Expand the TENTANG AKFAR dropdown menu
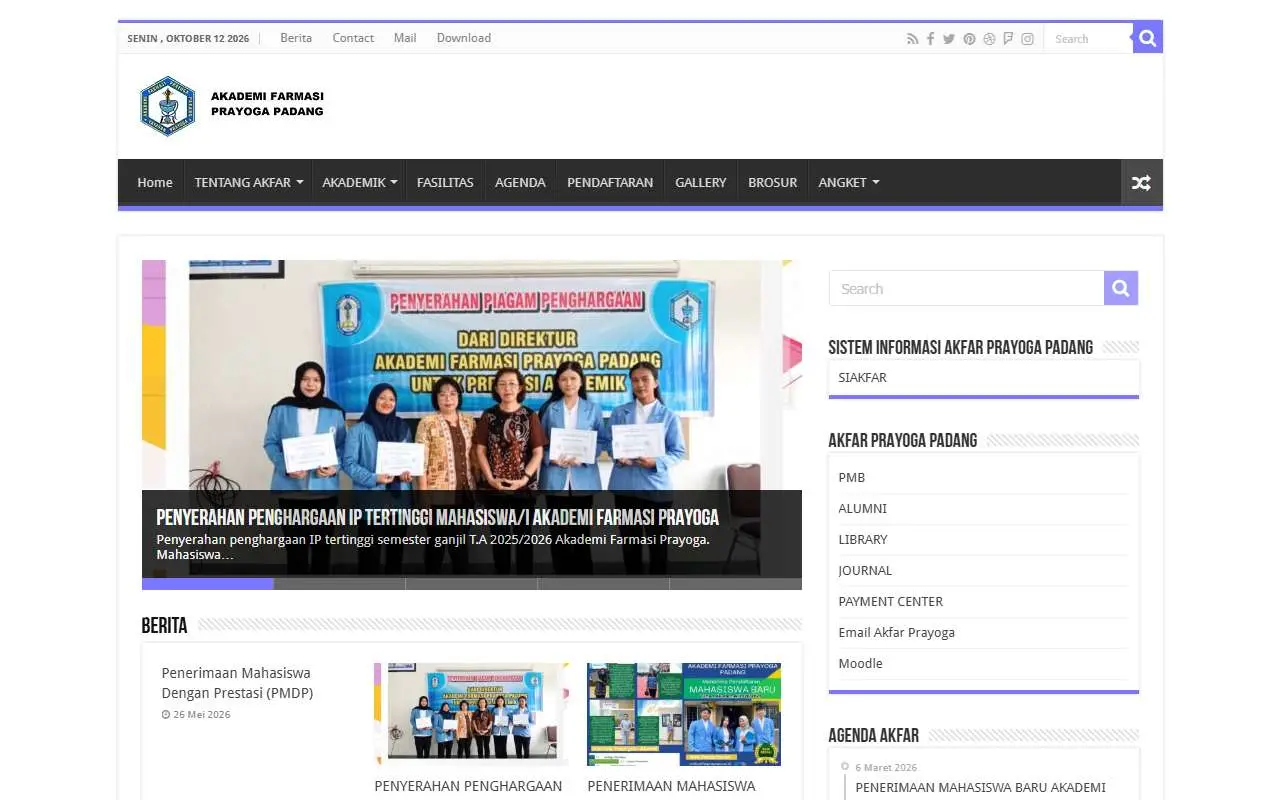 (x=248, y=183)
